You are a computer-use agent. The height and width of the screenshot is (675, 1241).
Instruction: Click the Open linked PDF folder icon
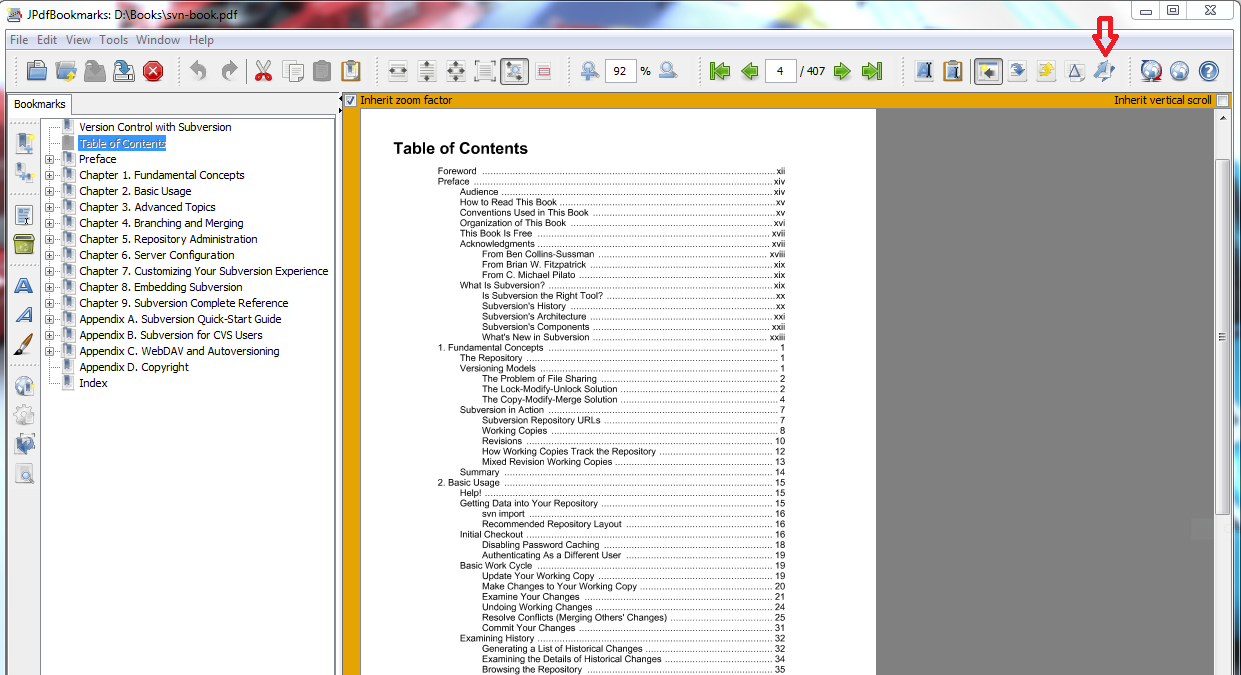(x=66, y=71)
